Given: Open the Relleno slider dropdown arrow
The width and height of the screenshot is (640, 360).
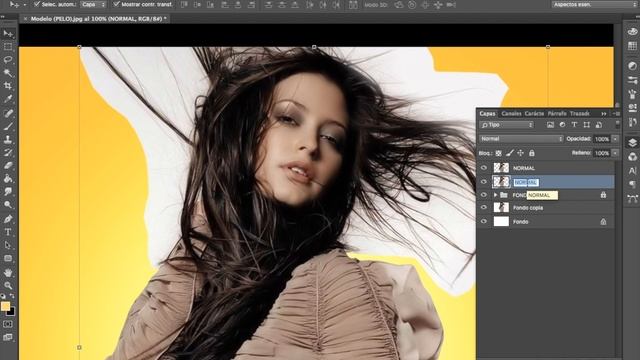Looking at the screenshot, I should (615, 153).
